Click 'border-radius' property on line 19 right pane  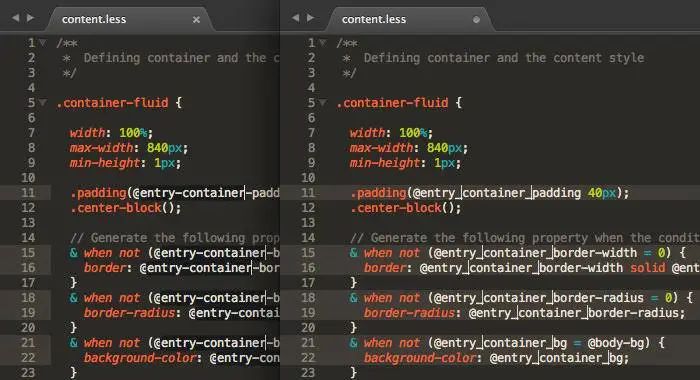[409, 313]
